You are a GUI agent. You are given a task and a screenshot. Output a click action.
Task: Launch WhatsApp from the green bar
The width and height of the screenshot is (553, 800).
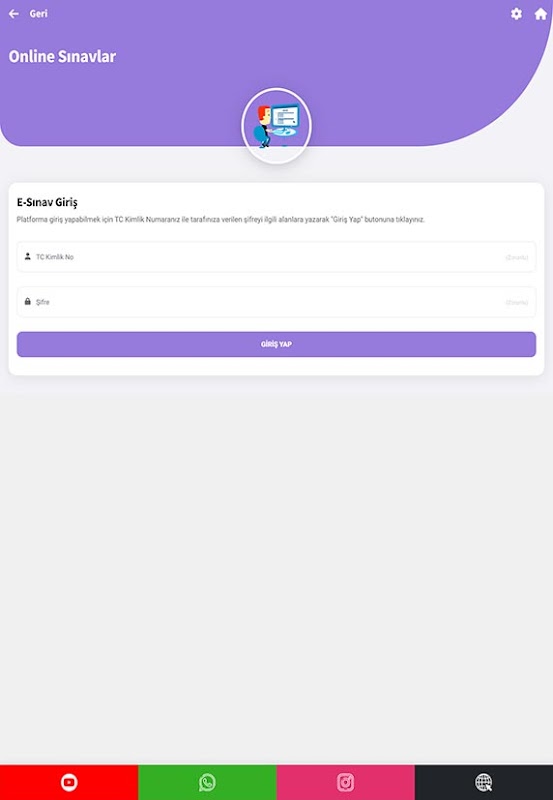click(207, 782)
